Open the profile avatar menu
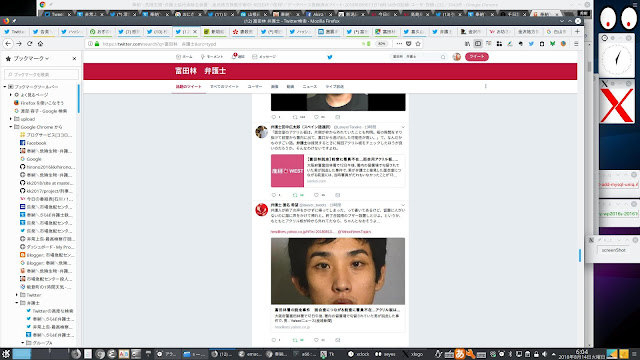This screenshot has height=360, width=640. (x=457, y=57)
